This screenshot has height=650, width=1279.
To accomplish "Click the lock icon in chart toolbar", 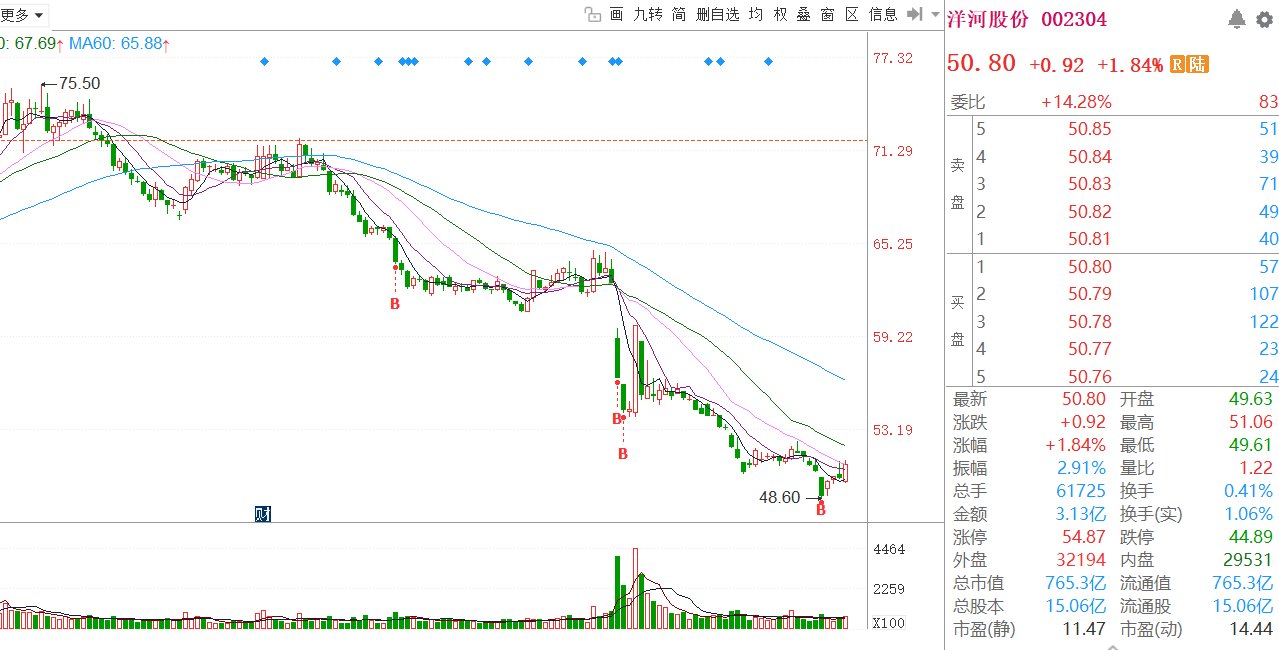I will [x=592, y=14].
